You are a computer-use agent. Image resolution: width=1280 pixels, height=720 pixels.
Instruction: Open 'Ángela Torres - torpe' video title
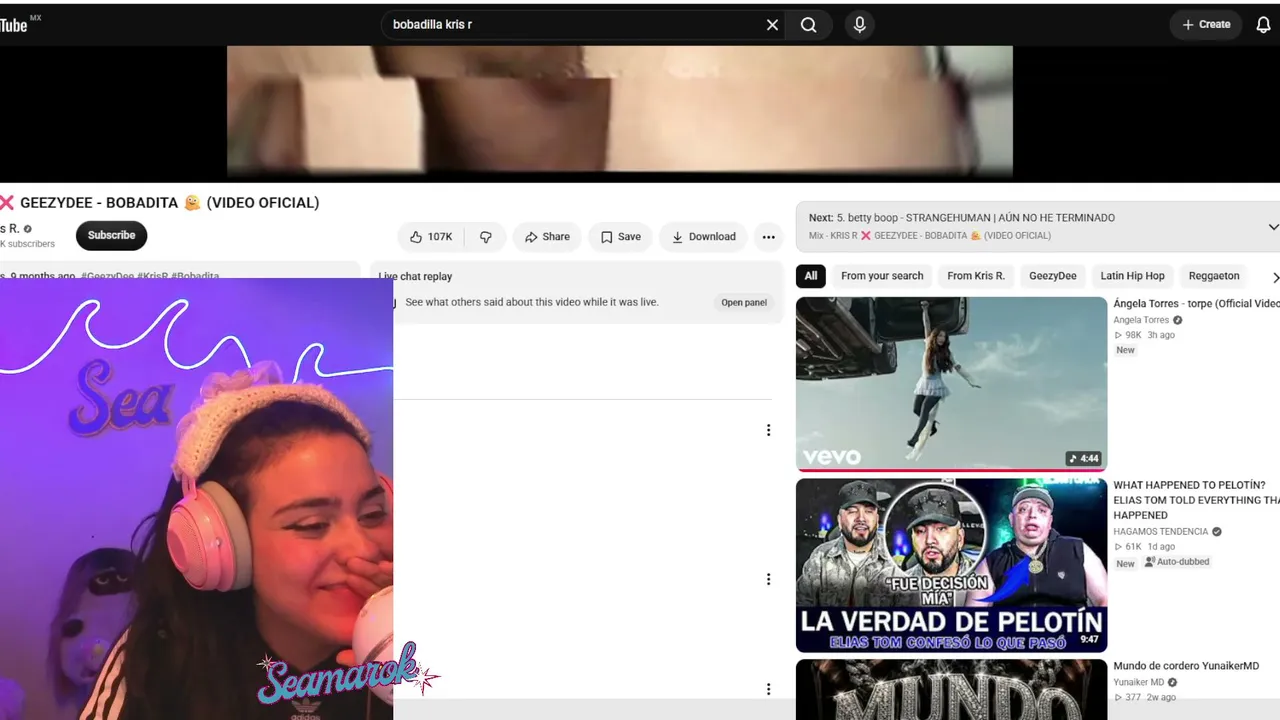point(1197,304)
